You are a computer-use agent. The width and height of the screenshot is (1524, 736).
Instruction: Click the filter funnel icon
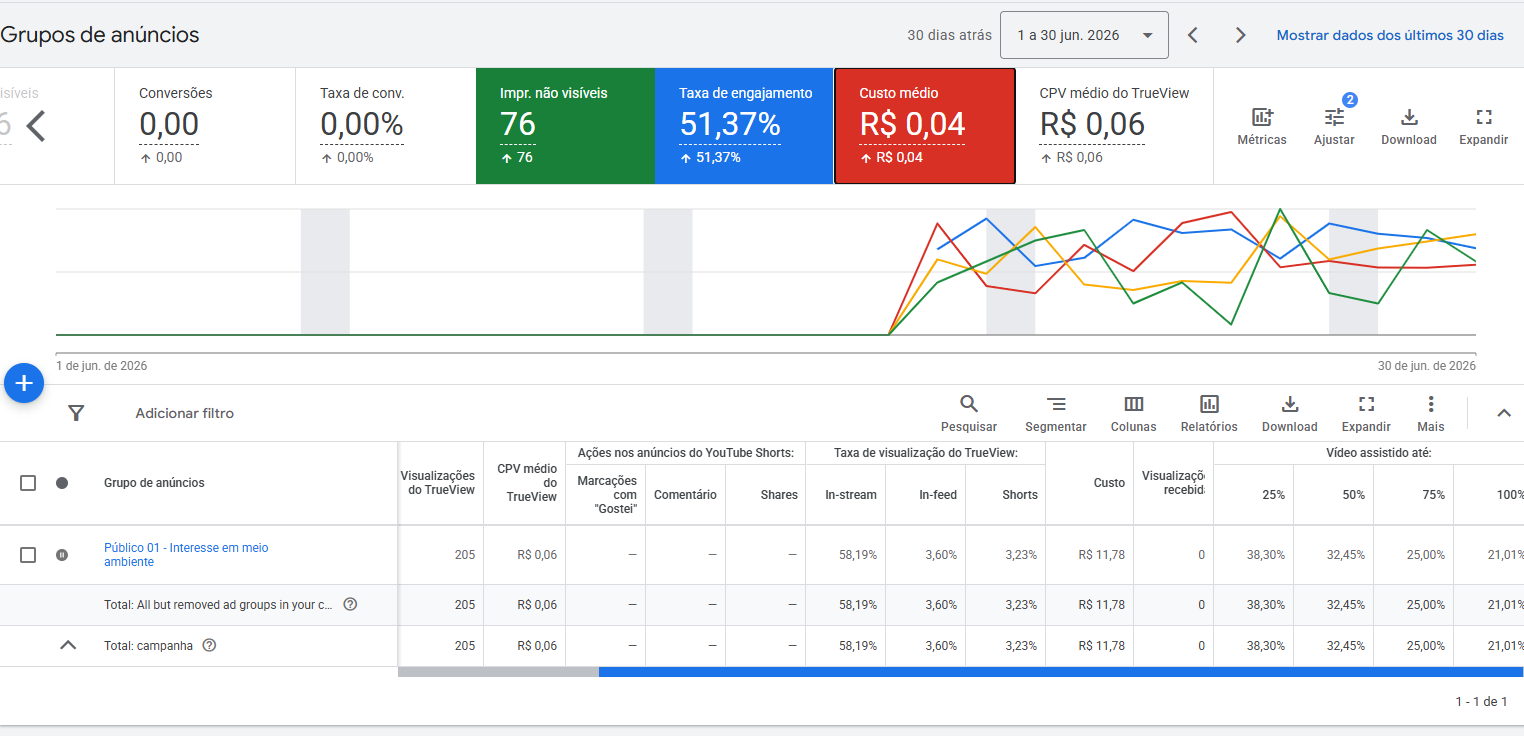pos(76,413)
